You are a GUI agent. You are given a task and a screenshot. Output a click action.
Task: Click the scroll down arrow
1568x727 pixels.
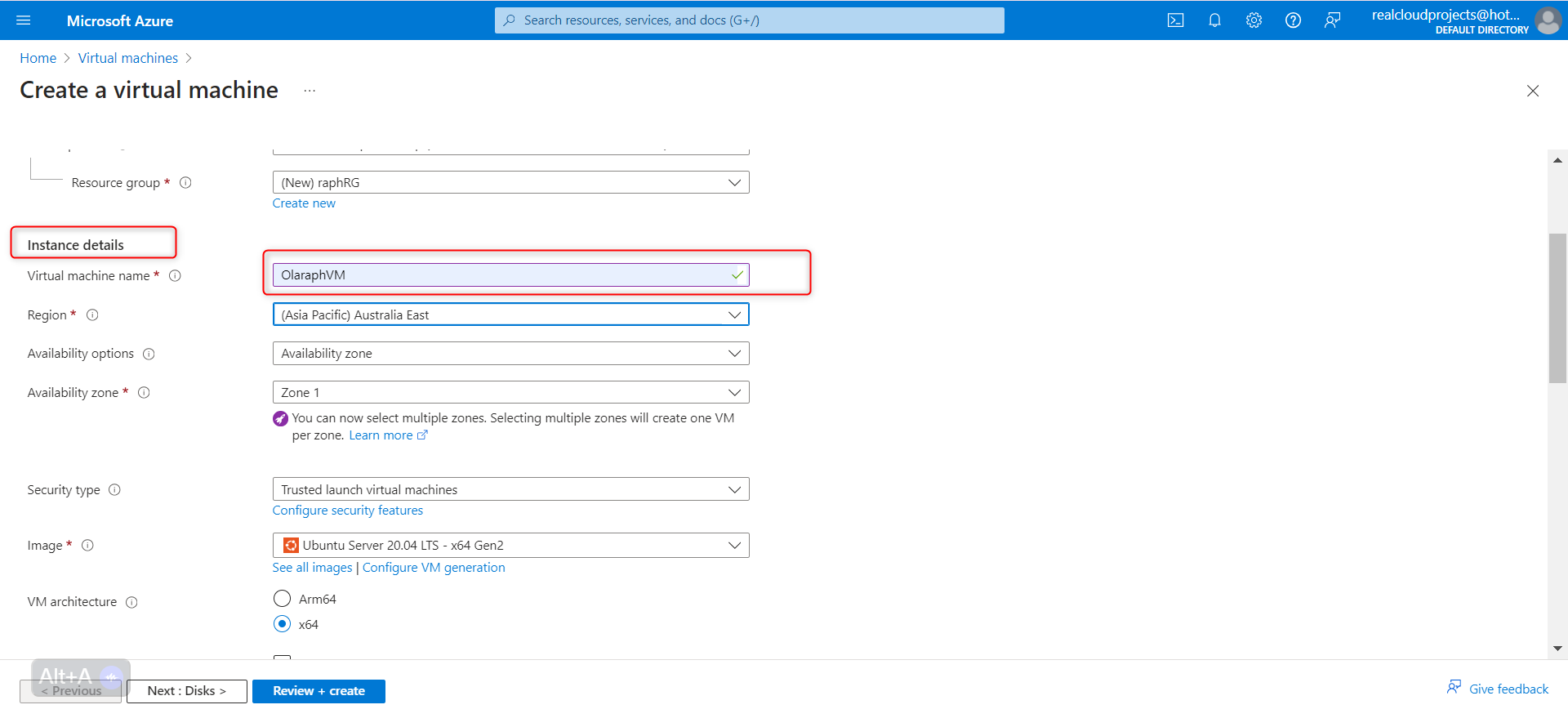pos(1557,649)
